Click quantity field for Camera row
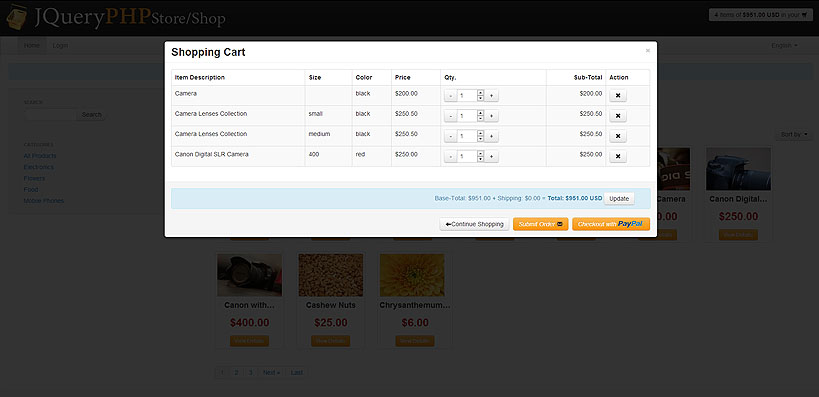The image size is (819, 397). (467, 96)
